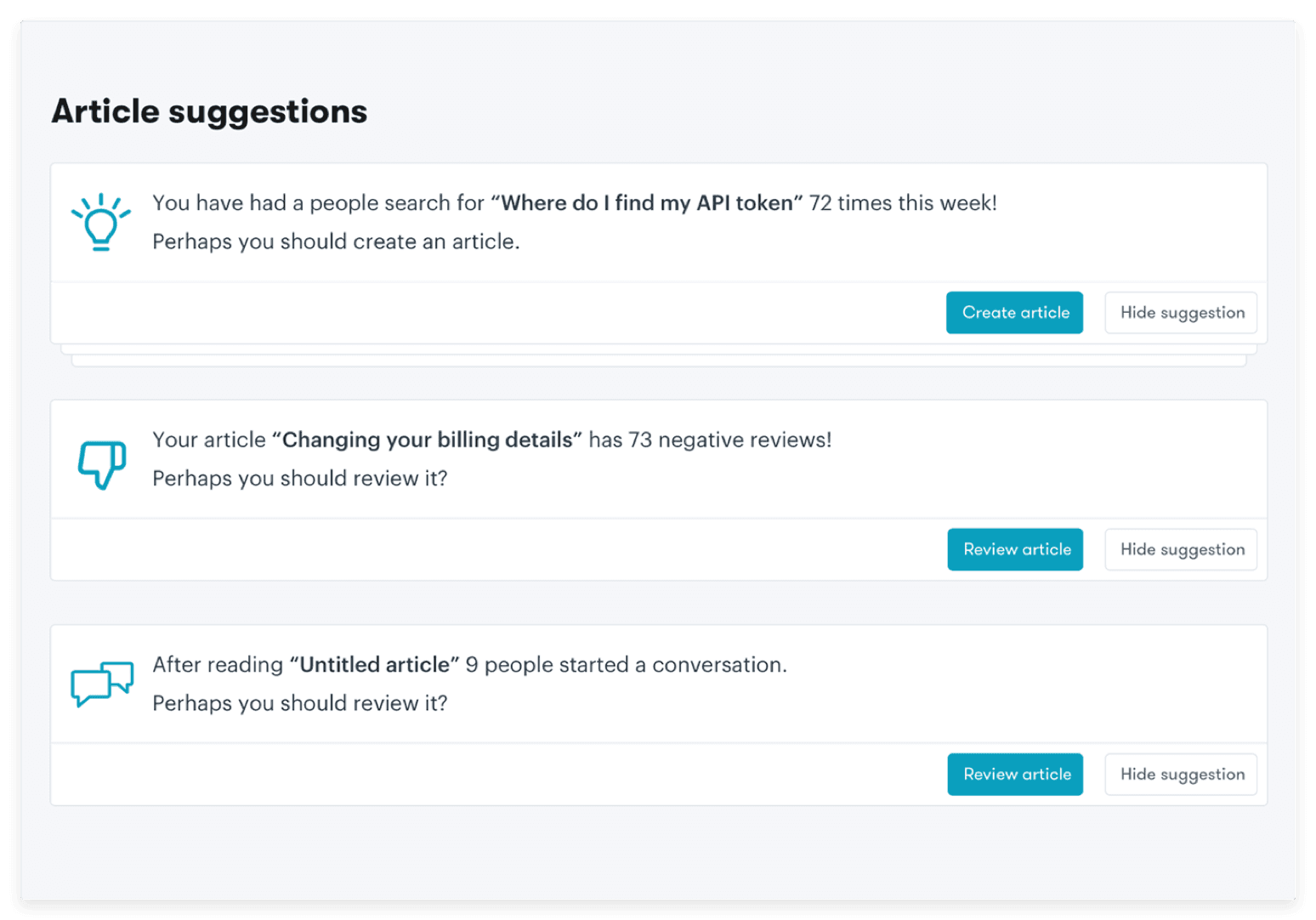Open the Changing your billing details article link
This screenshot has height=920, width=1316.
427,440
